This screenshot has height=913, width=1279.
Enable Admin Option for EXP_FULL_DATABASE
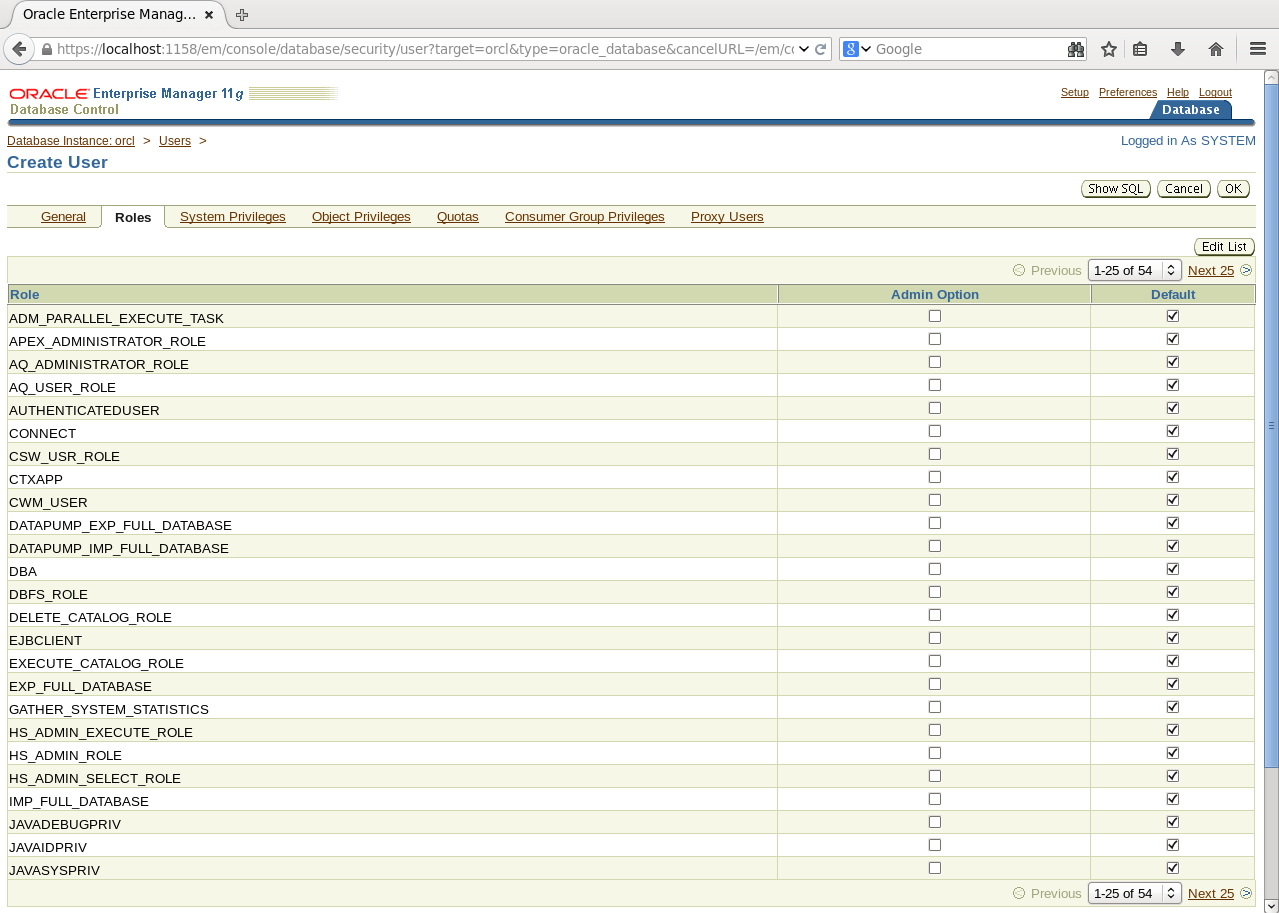935,684
